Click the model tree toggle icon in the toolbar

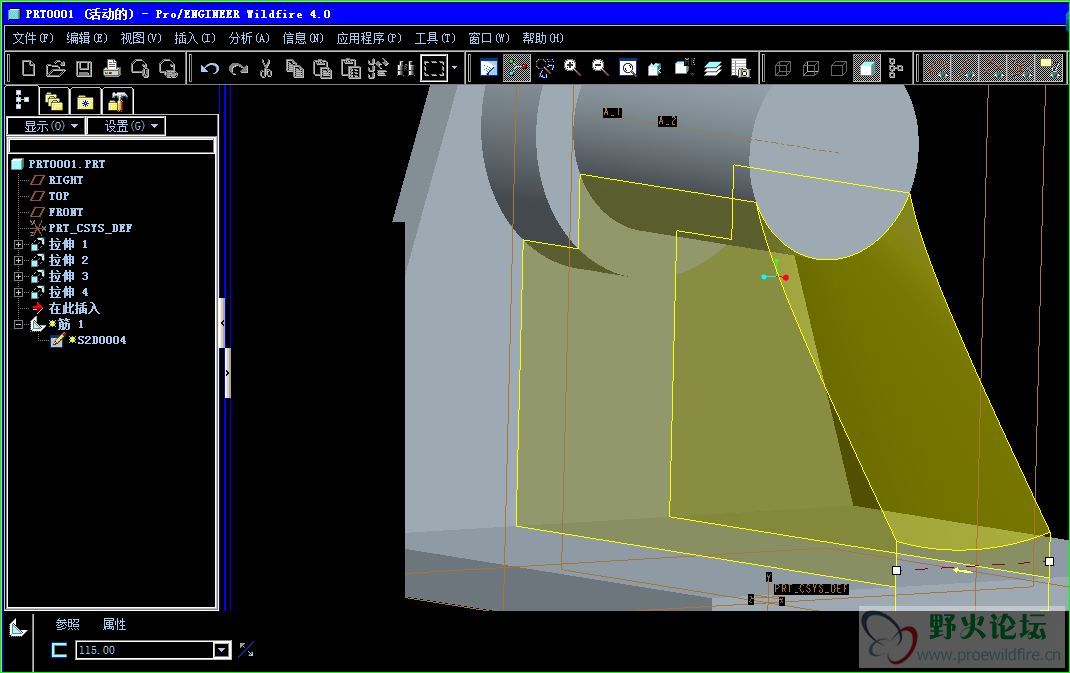(x=895, y=68)
